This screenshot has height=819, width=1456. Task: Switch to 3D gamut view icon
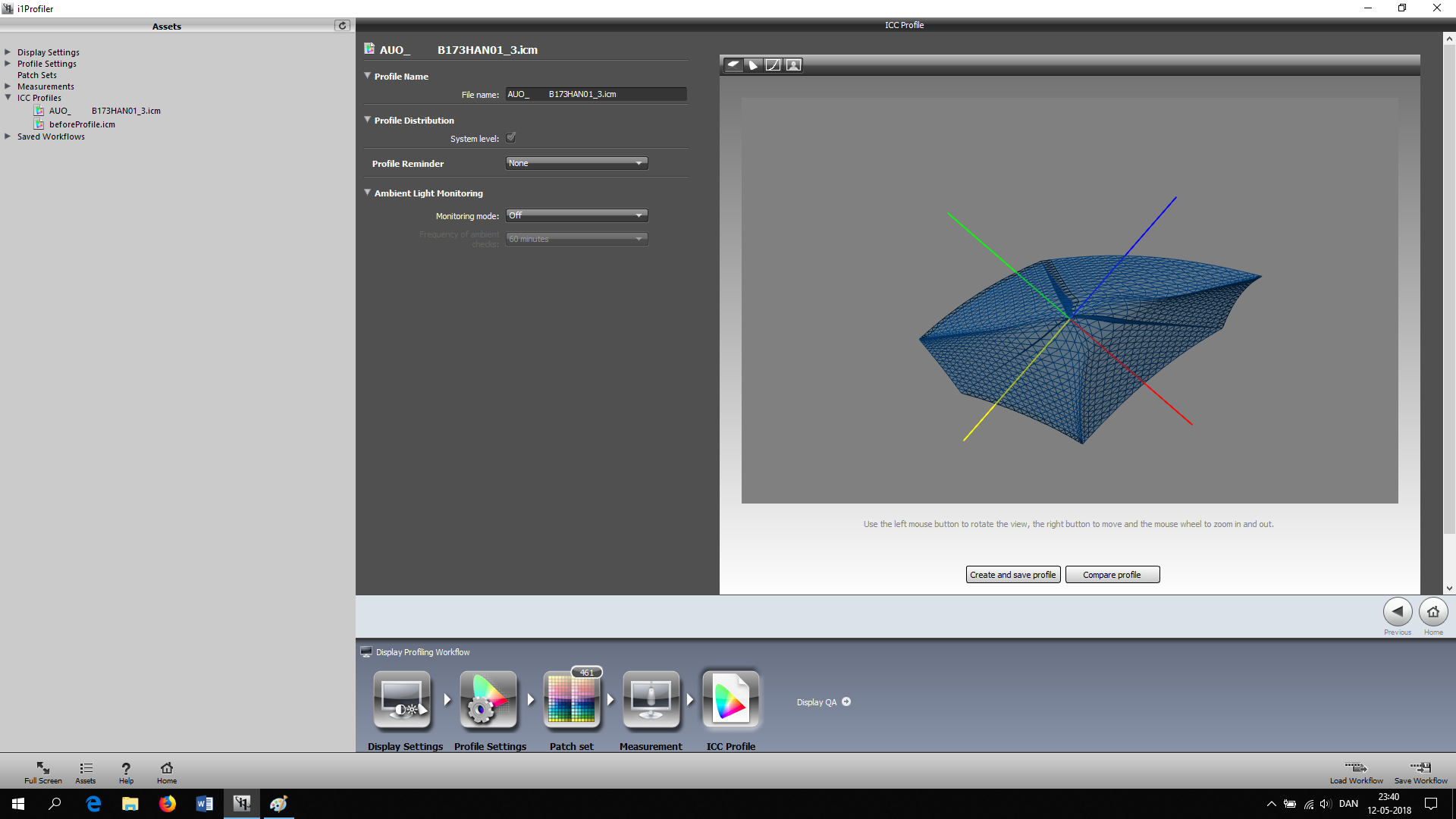[x=733, y=65]
